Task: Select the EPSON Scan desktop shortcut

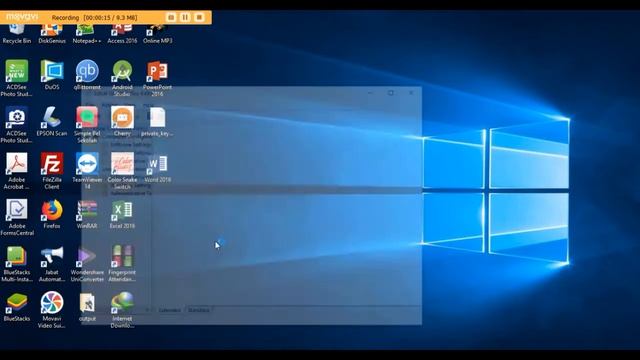Action: (x=52, y=121)
